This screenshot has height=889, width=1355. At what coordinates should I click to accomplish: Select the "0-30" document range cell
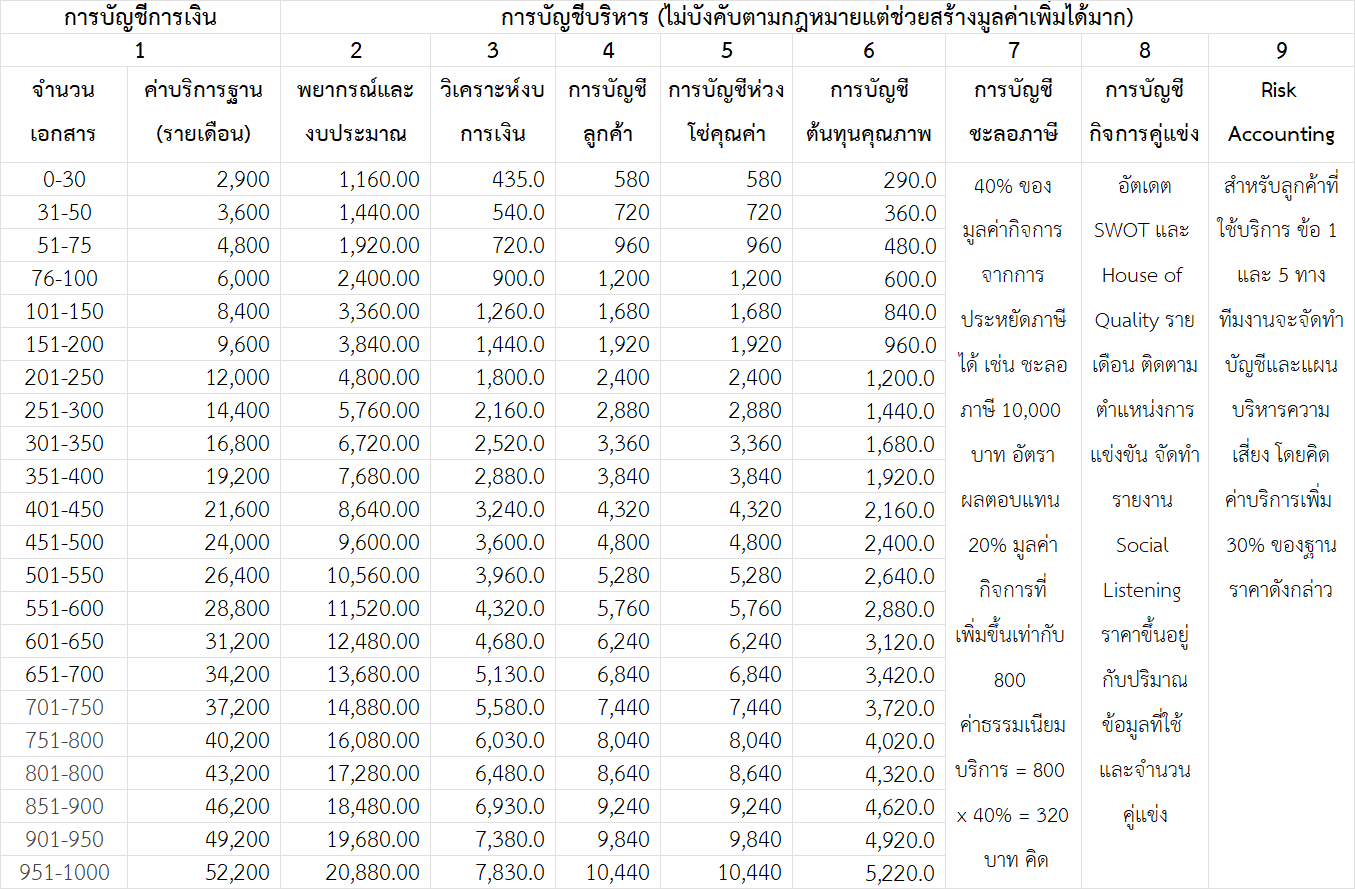[x=64, y=180]
